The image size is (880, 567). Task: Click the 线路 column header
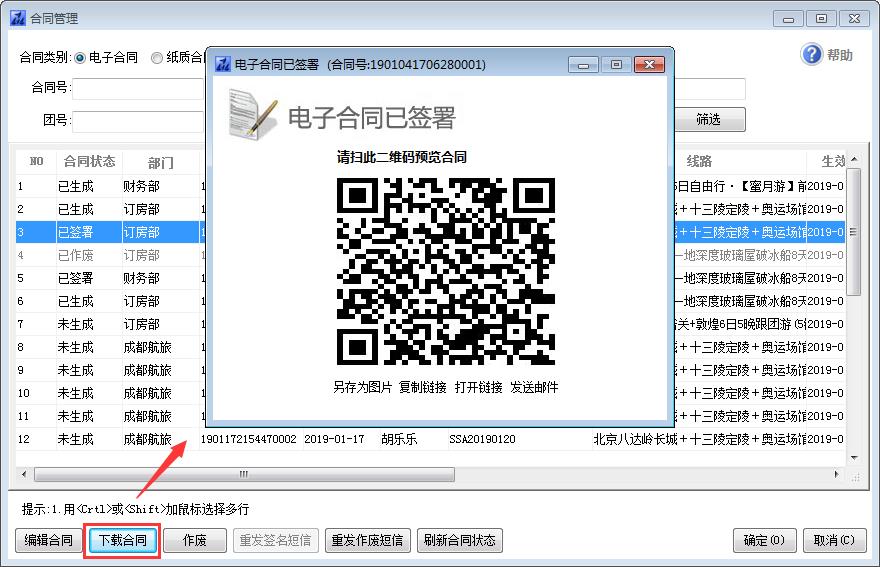click(699, 162)
